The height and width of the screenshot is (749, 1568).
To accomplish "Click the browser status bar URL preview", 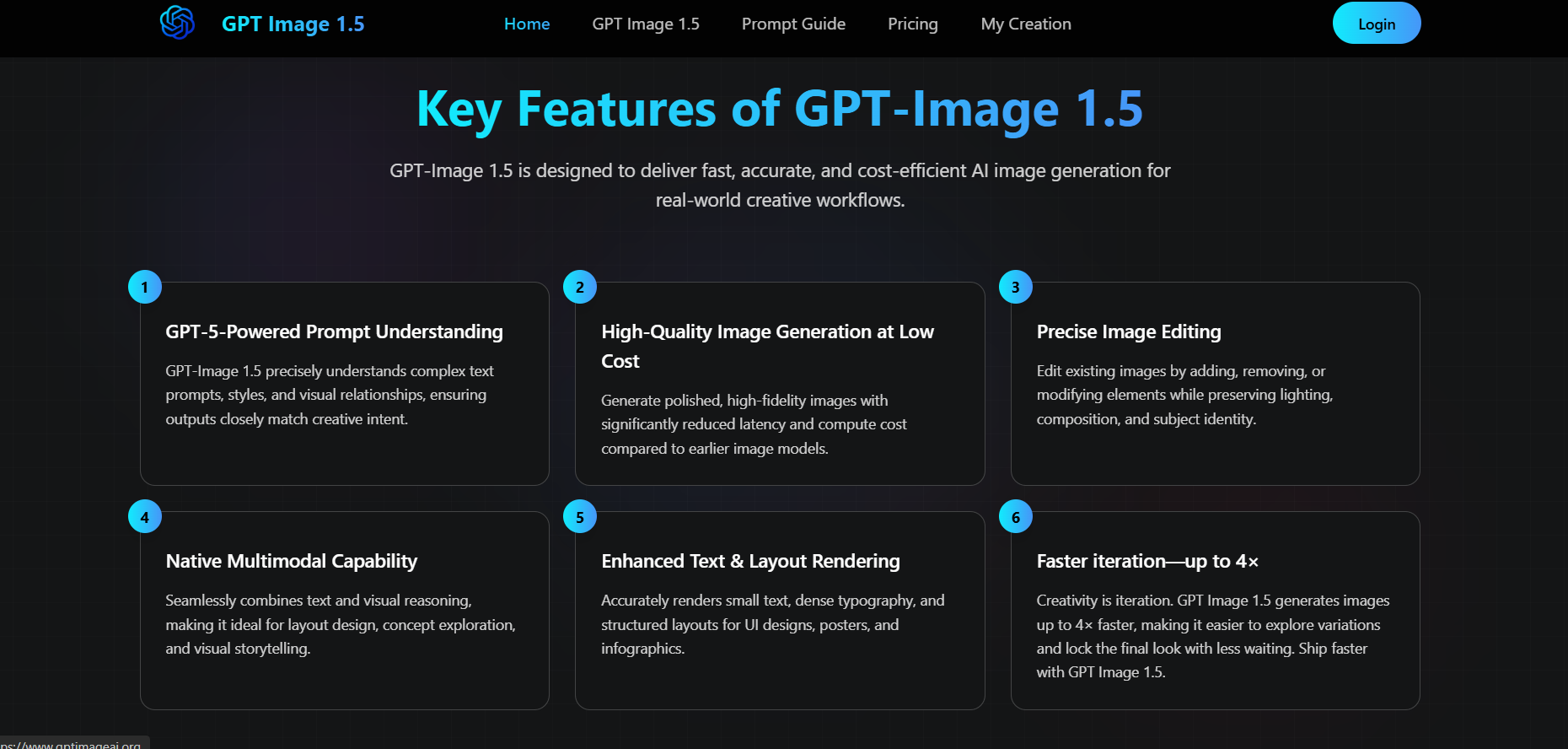I will pyautogui.click(x=74, y=743).
